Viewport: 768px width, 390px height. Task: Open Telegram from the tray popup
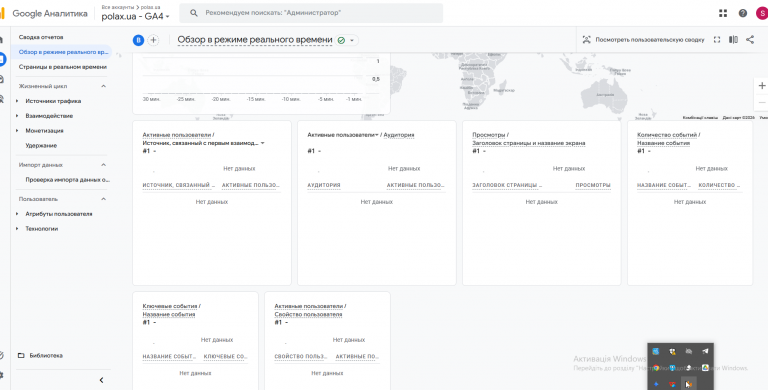(705, 351)
